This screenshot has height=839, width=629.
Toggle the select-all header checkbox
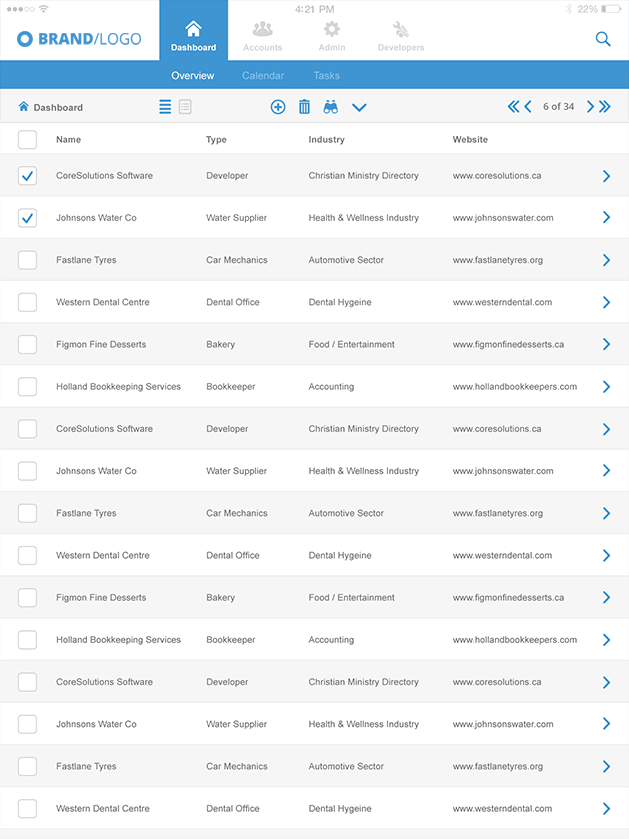point(27,140)
